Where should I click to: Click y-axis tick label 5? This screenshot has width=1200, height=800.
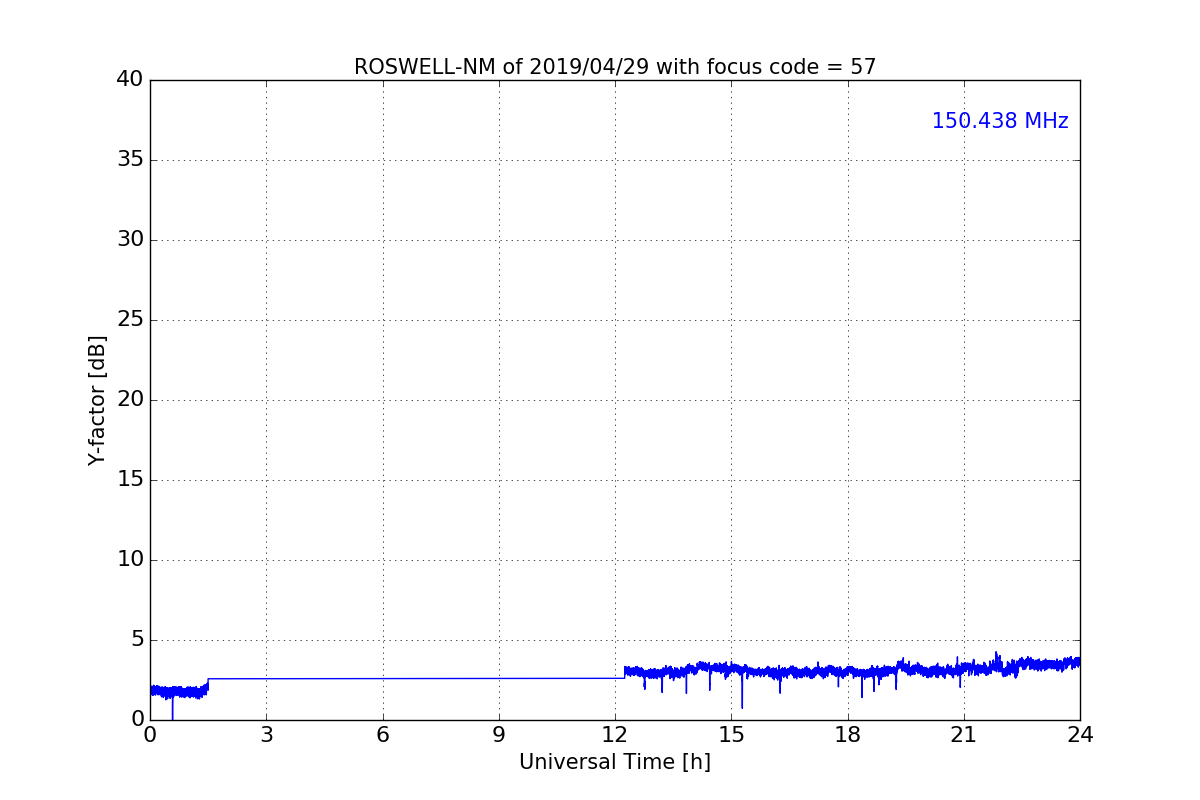136,640
